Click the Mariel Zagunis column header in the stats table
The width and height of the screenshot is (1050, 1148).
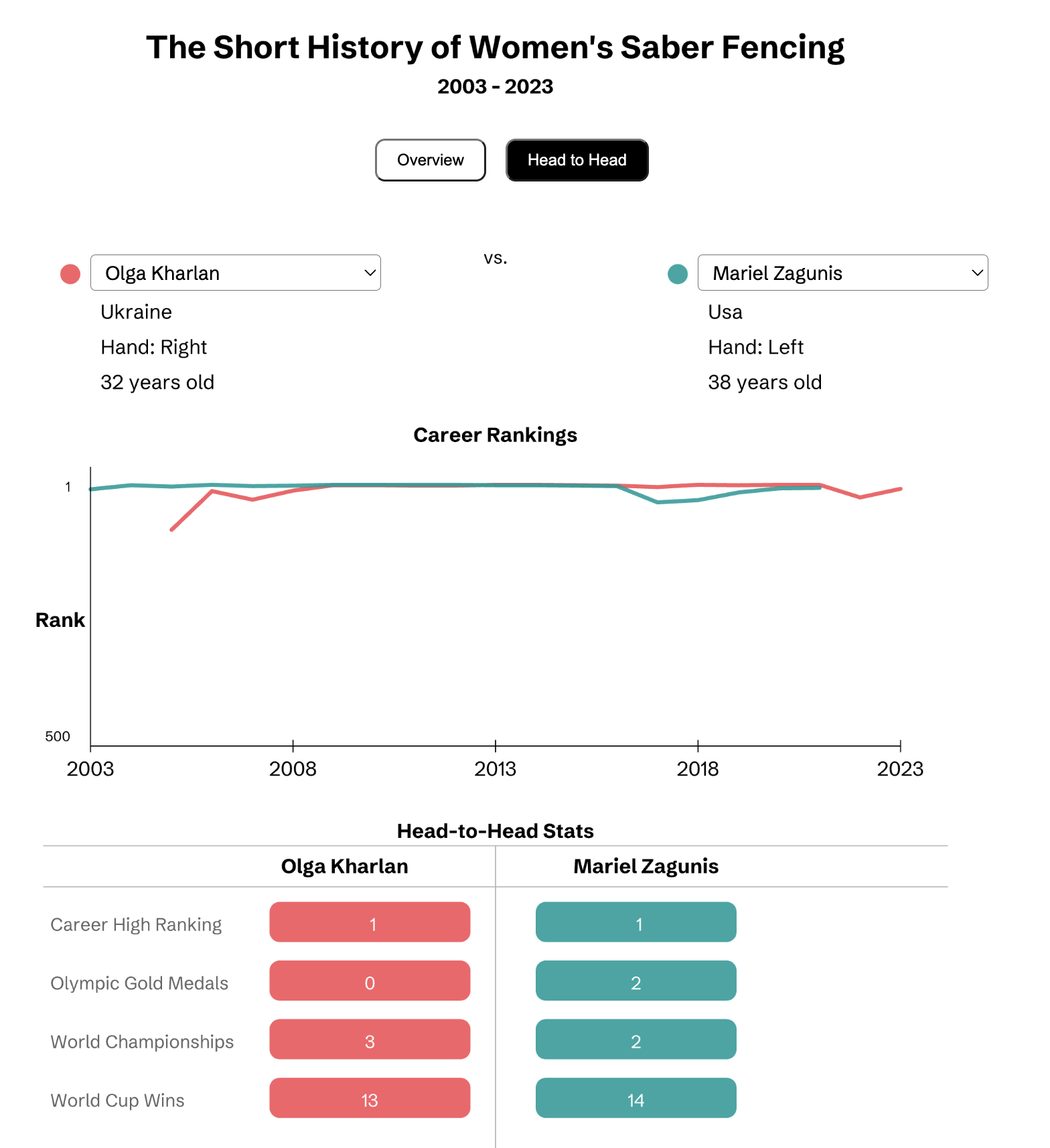646,867
